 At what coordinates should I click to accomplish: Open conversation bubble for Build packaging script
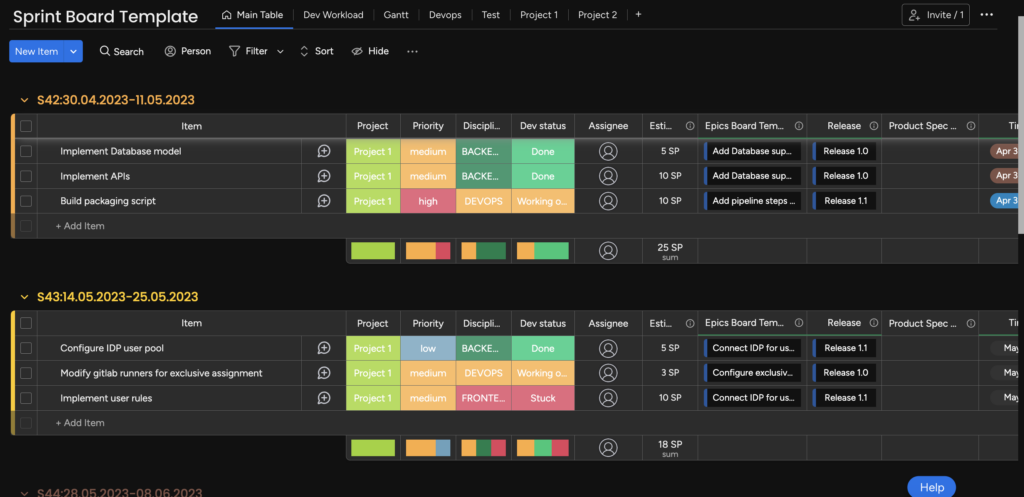pyautogui.click(x=323, y=201)
